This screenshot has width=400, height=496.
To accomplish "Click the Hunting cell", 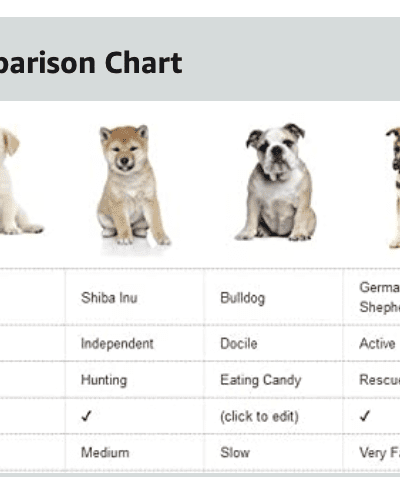I will tap(135, 380).
